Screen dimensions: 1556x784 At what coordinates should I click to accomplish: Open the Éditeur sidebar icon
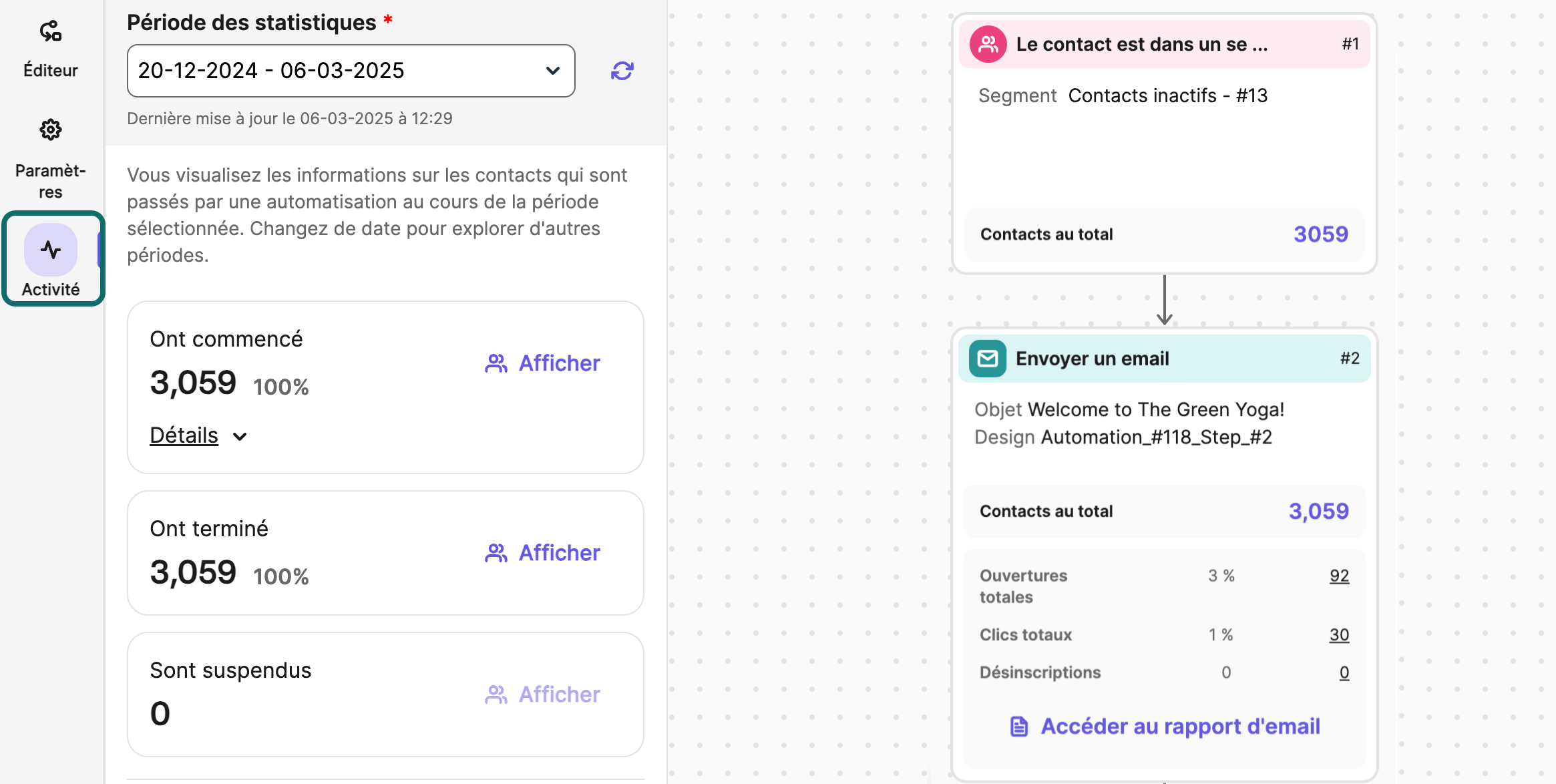coord(51,31)
